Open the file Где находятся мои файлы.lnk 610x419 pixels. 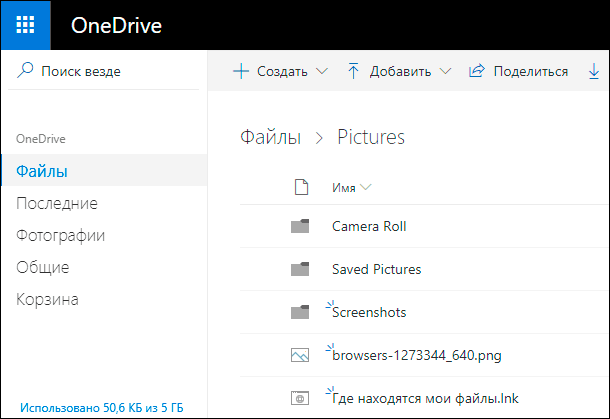point(425,398)
